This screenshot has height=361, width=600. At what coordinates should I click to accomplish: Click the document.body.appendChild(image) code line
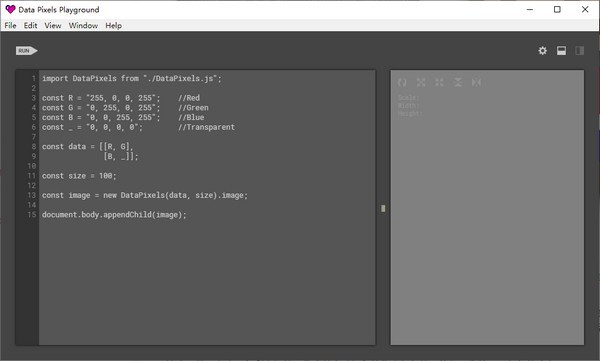[114, 215]
